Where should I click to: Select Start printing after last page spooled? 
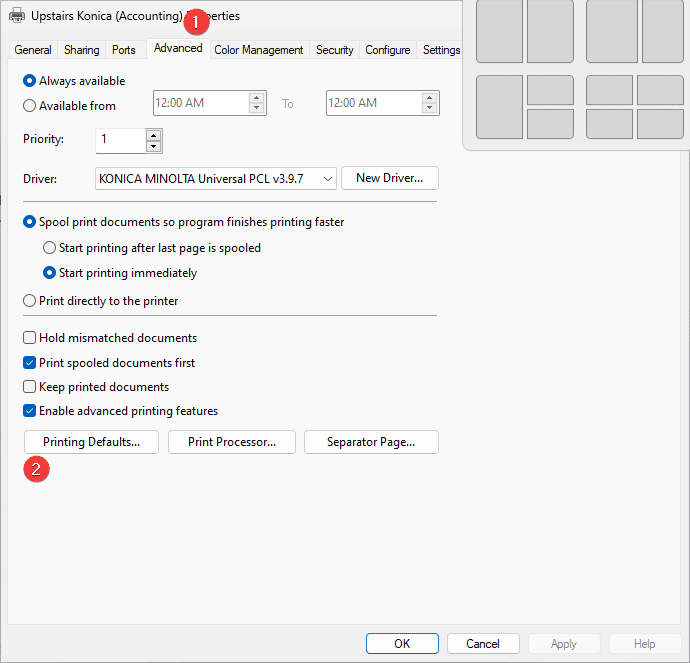pos(50,248)
